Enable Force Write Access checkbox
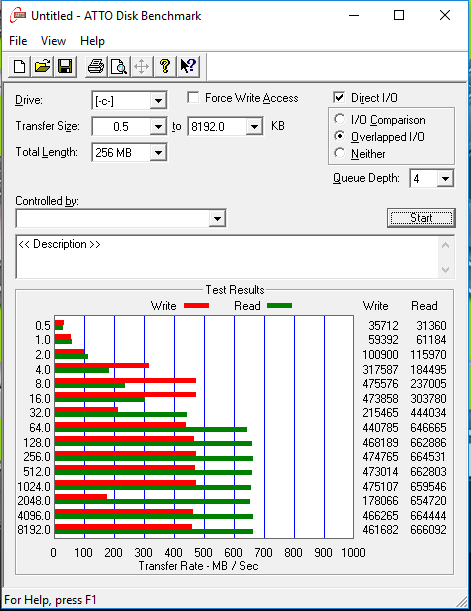Viewport: 471px width, 611px height. pos(193,97)
